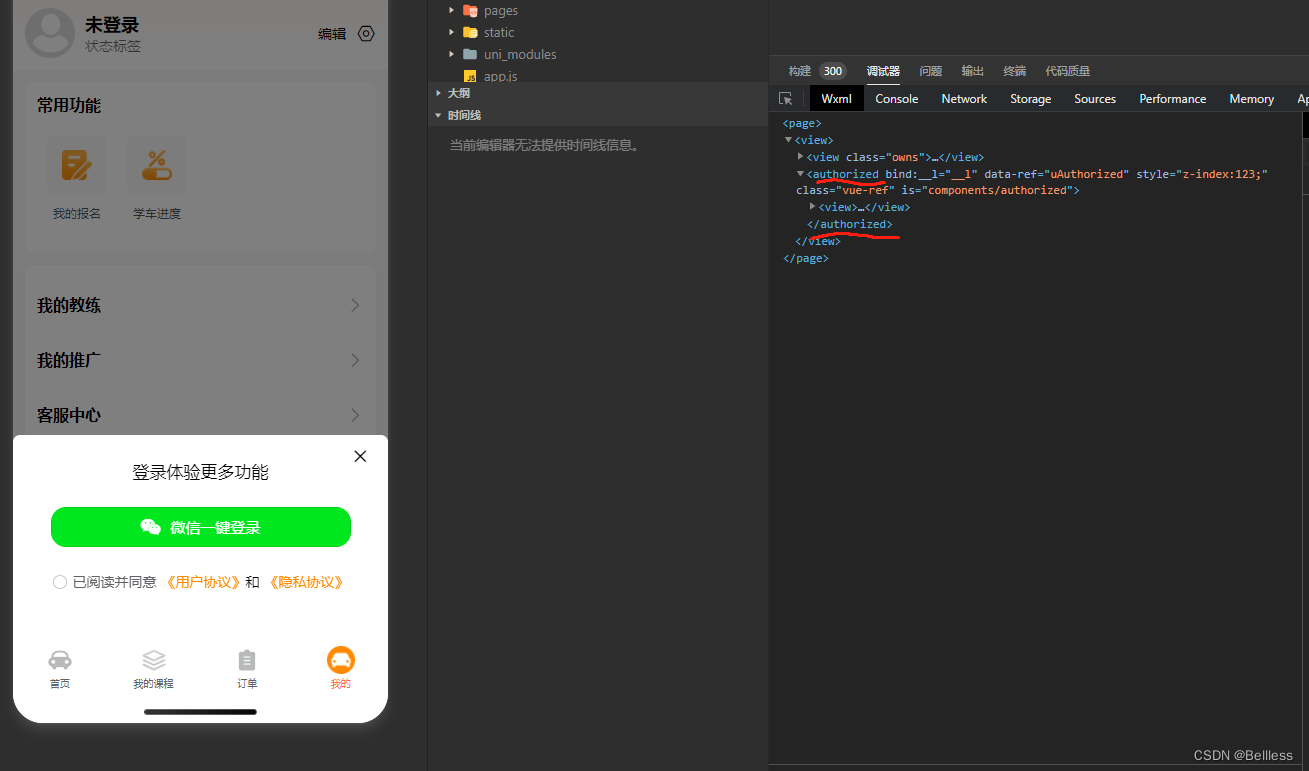Tap the 首页 tab bar icon

tap(60, 660)
